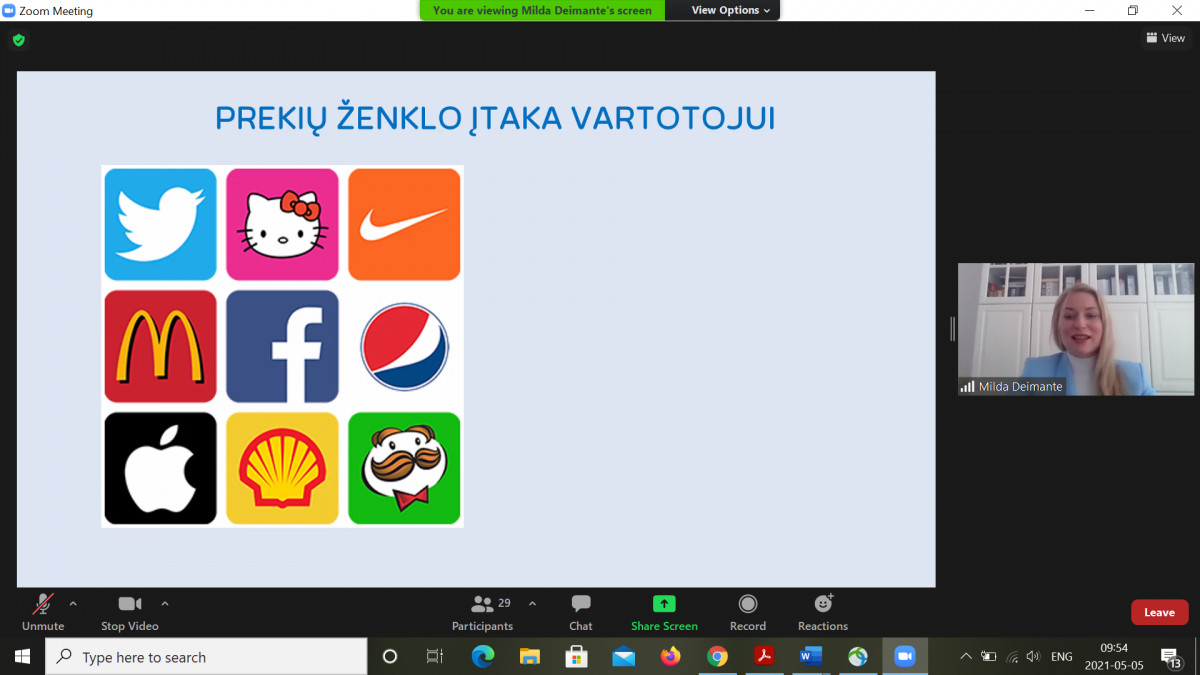Click the Zoom Meeting title bar icon
The height and width of the screenshot is (675, 1200).
click(x=9, y=10)
